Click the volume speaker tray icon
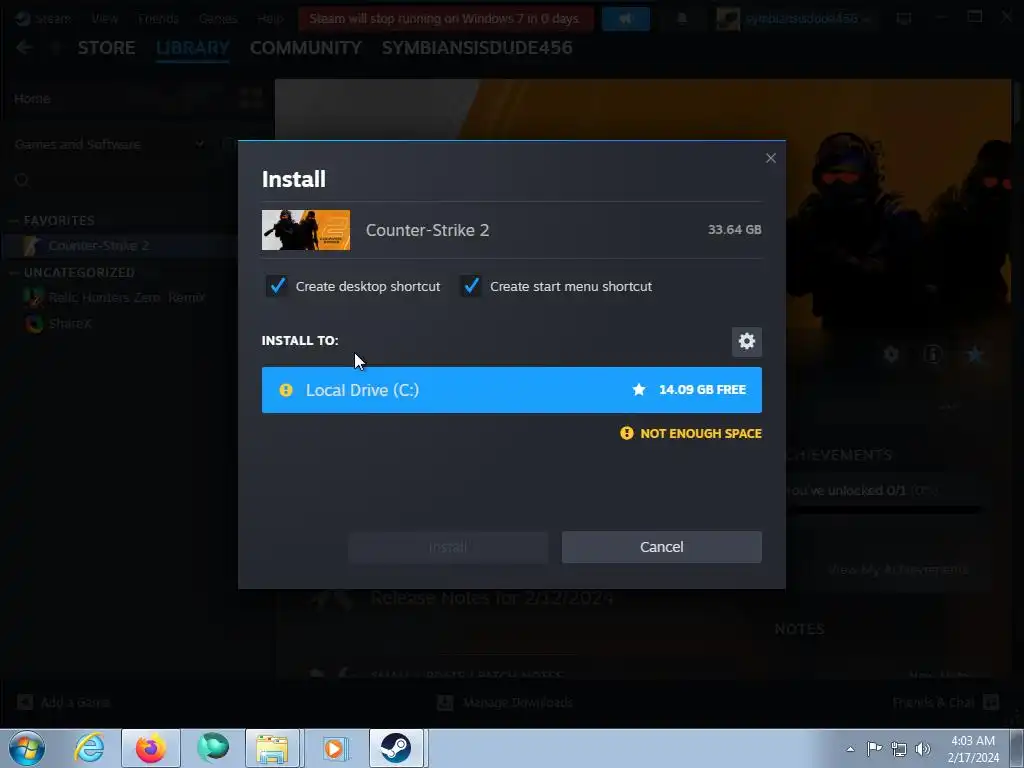 923,749
